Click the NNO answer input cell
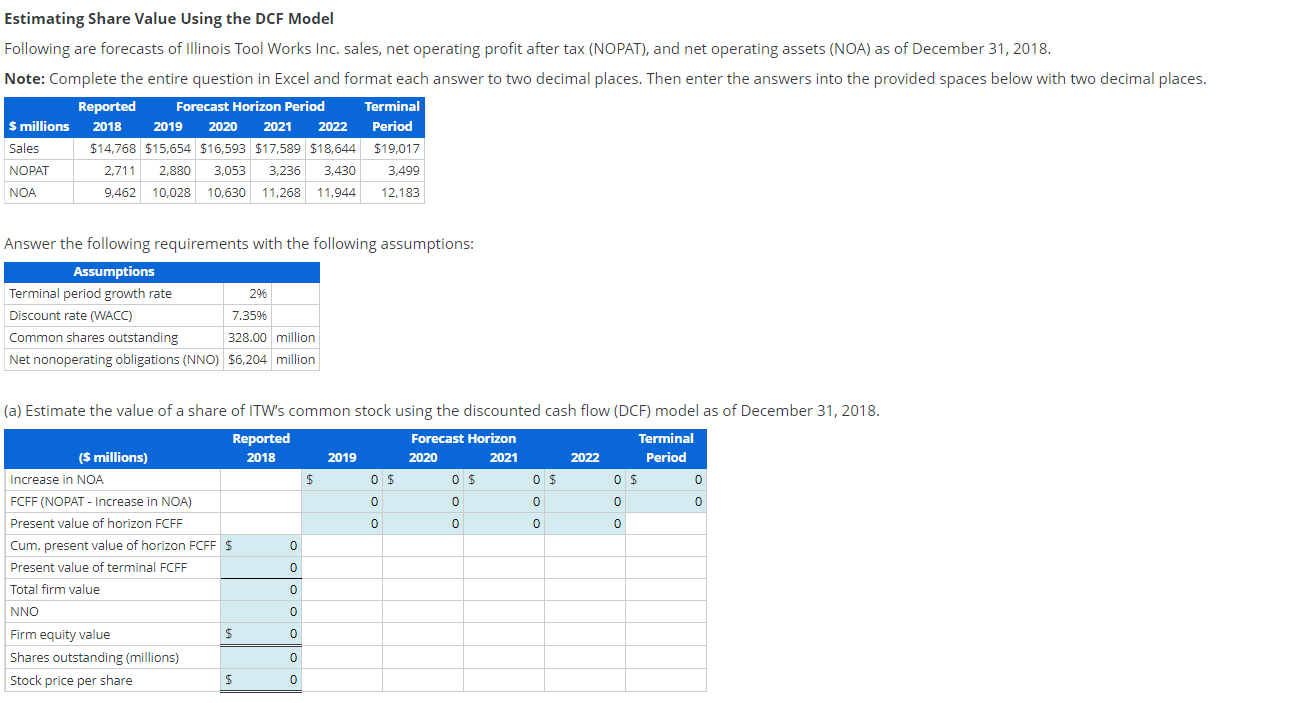The width and height of the screenshot is (1316, 703). coord(262,611)
